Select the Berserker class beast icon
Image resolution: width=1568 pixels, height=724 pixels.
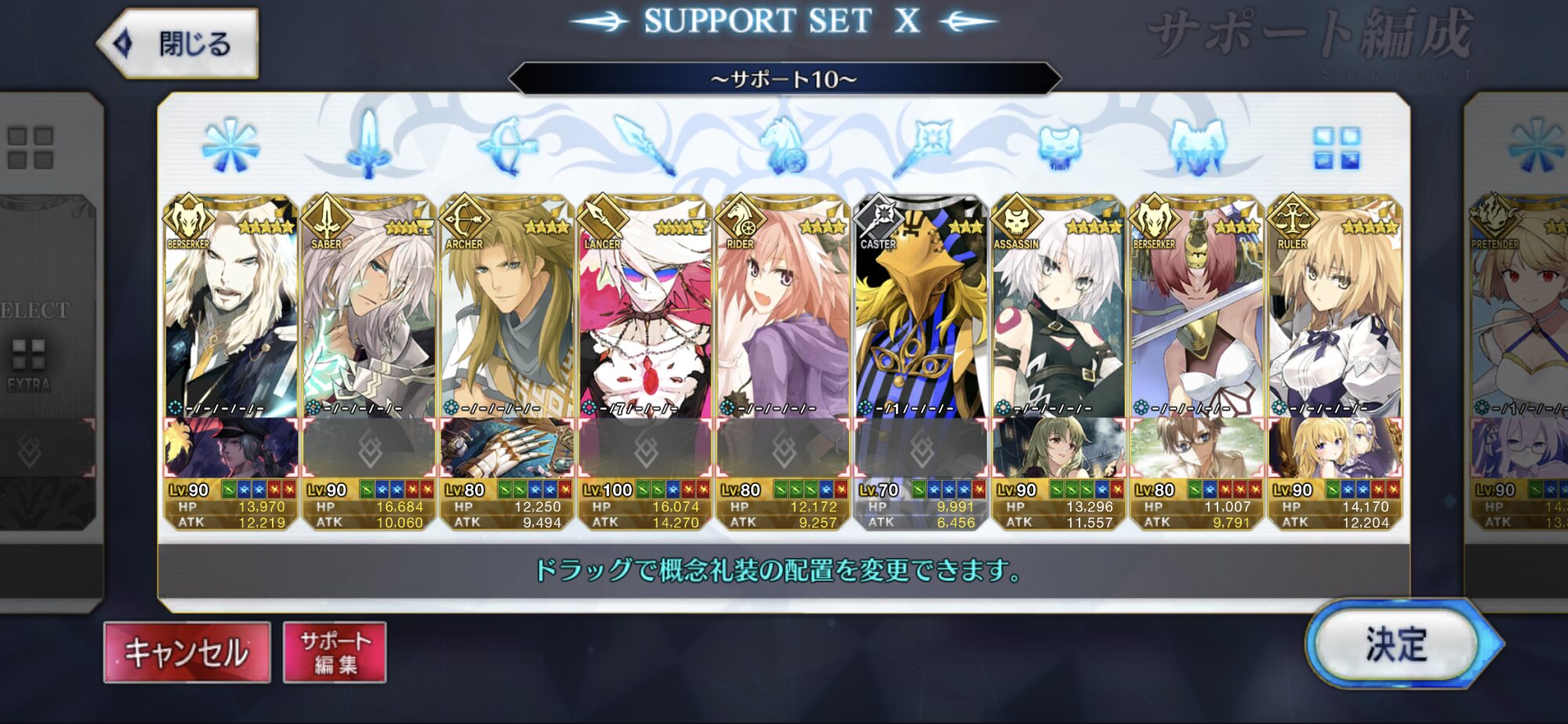1196,147
